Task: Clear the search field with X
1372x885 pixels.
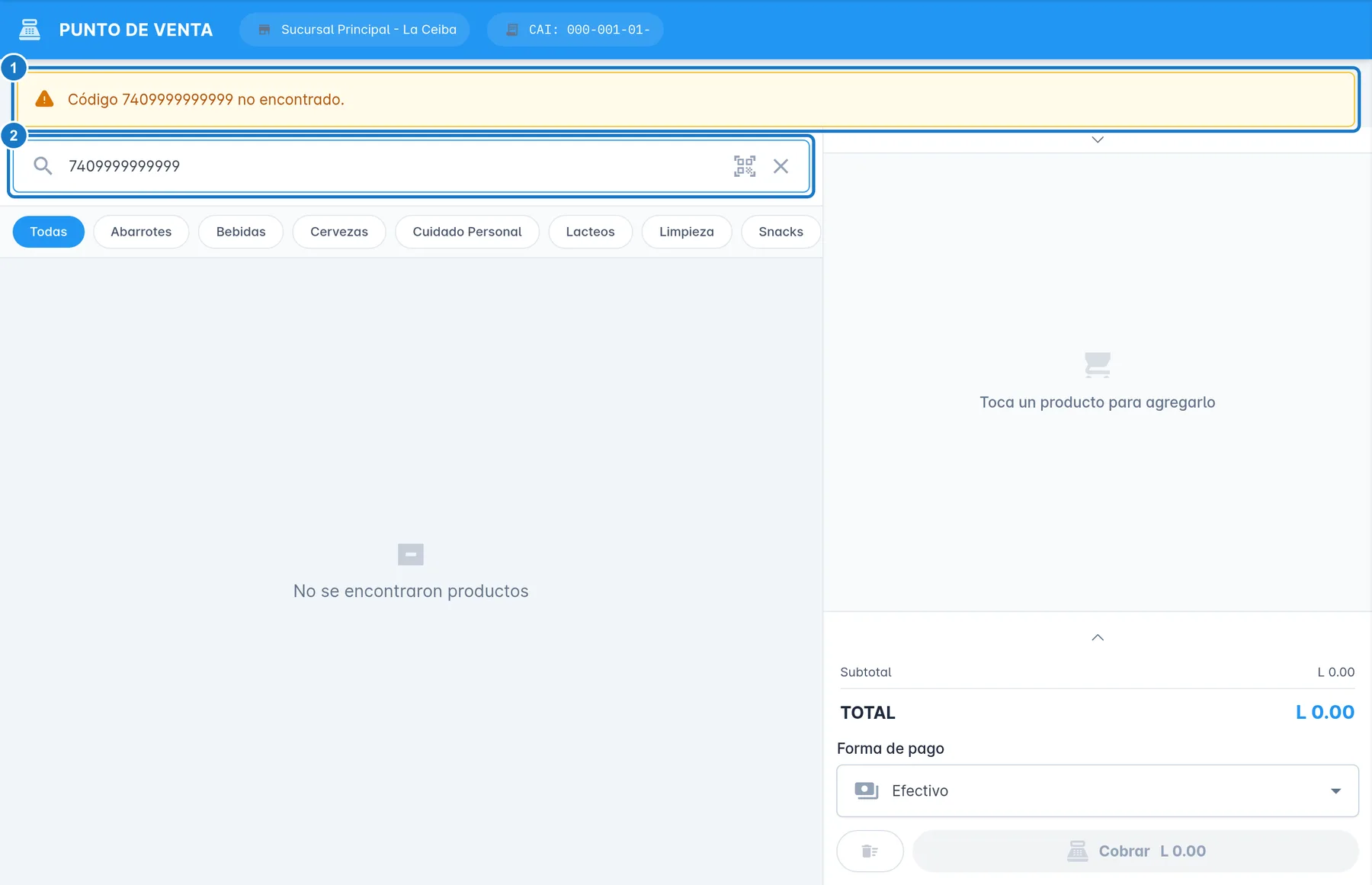Action: click(781, 166)
